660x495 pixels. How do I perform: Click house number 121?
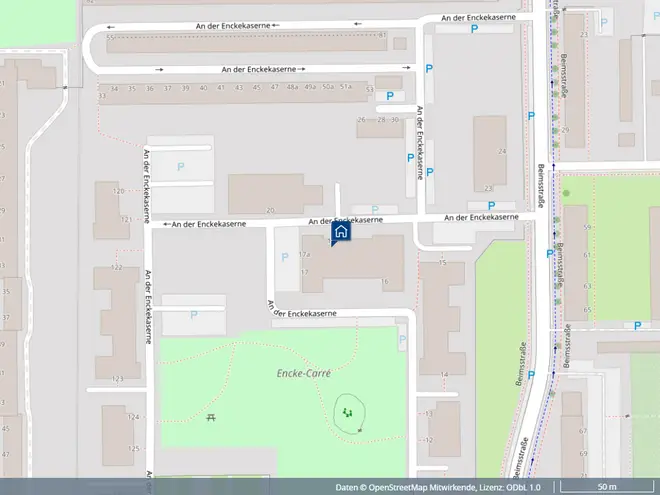coord(126,219)
